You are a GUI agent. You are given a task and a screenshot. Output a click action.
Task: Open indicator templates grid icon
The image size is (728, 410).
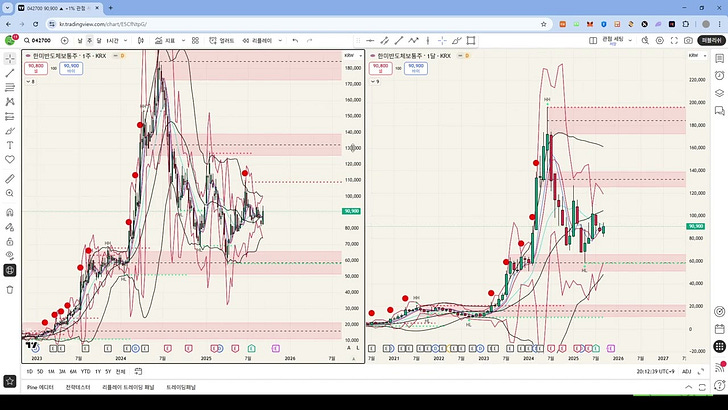coord(195,40)
